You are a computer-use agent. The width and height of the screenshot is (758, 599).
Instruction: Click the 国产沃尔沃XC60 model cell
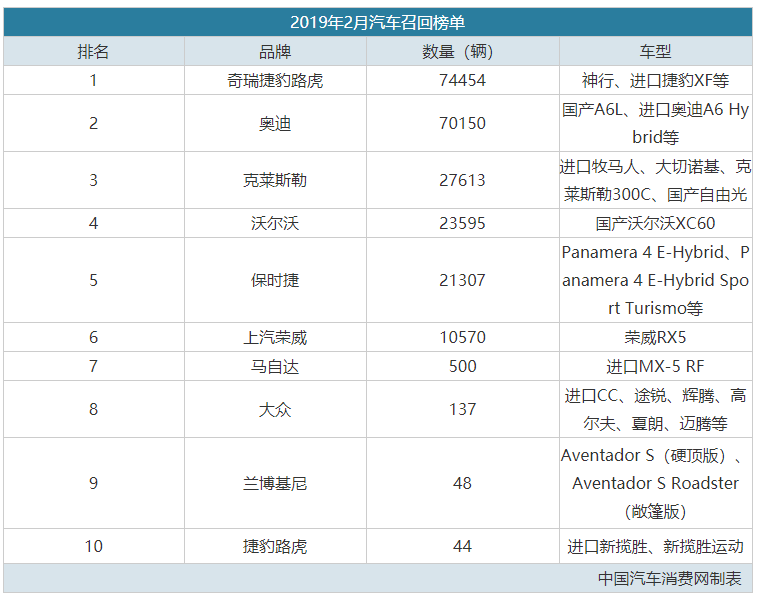655,223
